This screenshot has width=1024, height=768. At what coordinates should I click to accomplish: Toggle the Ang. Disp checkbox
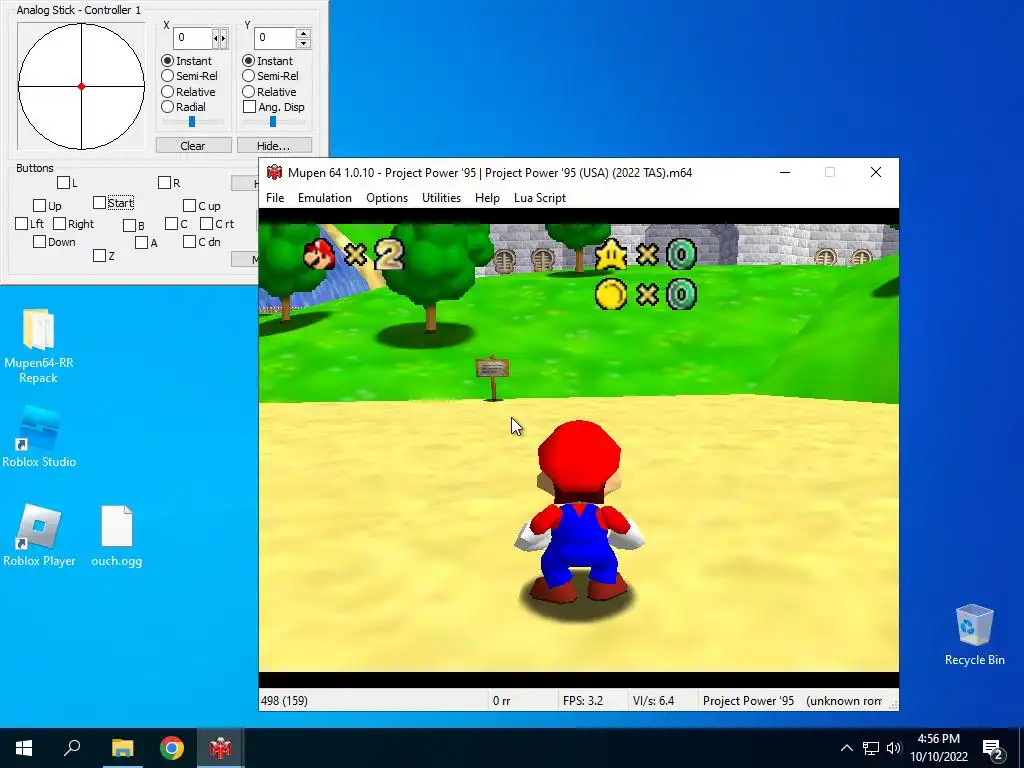[x=249, y=106]
